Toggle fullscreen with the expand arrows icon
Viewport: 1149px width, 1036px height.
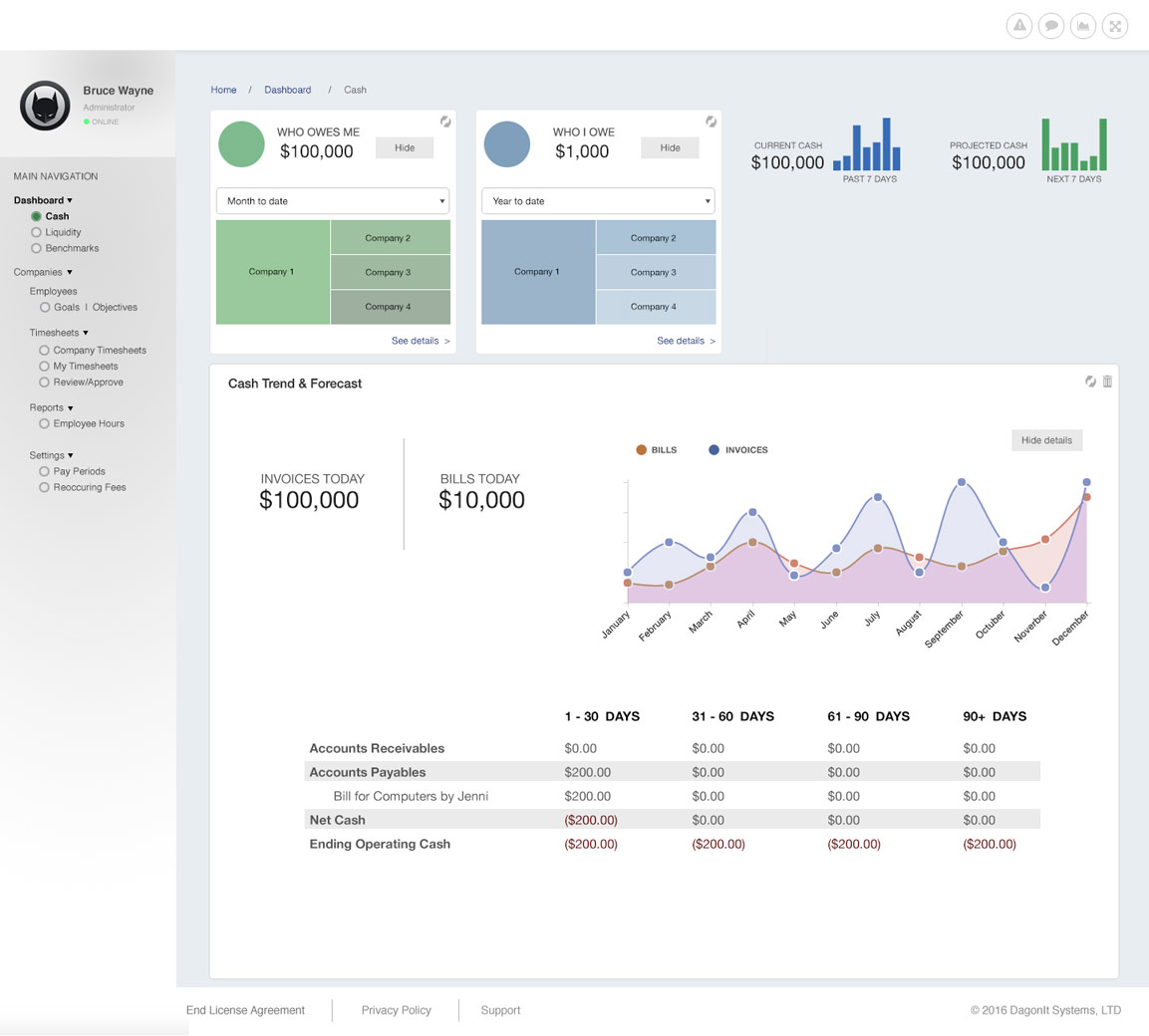(1115, 26)
